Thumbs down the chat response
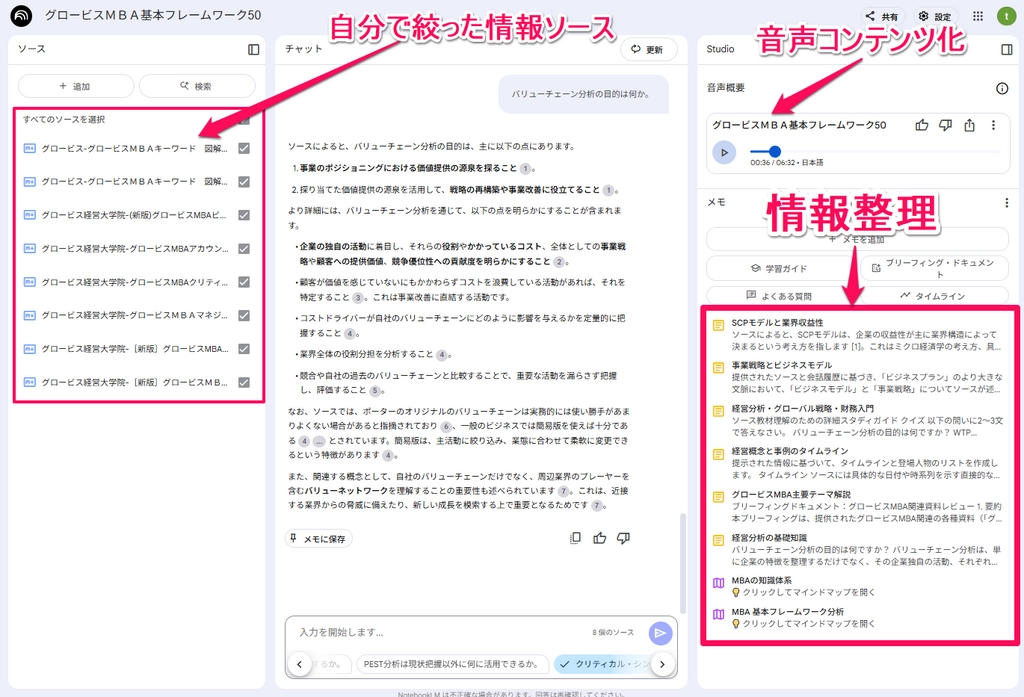The height and width of the screenshot is (697, 1024). point(624,538)
